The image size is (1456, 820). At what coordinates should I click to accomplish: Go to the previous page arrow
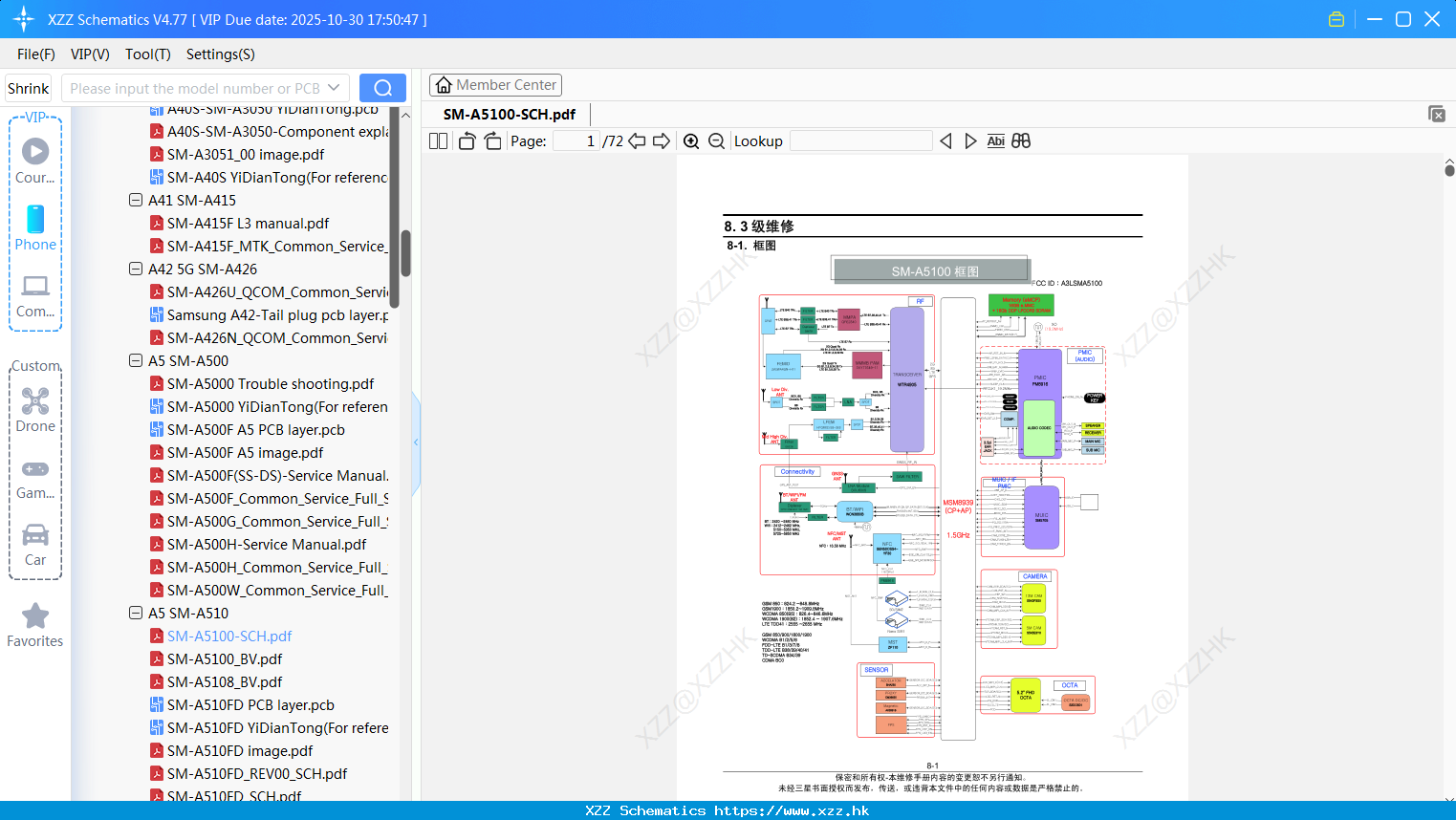point(637,140)
